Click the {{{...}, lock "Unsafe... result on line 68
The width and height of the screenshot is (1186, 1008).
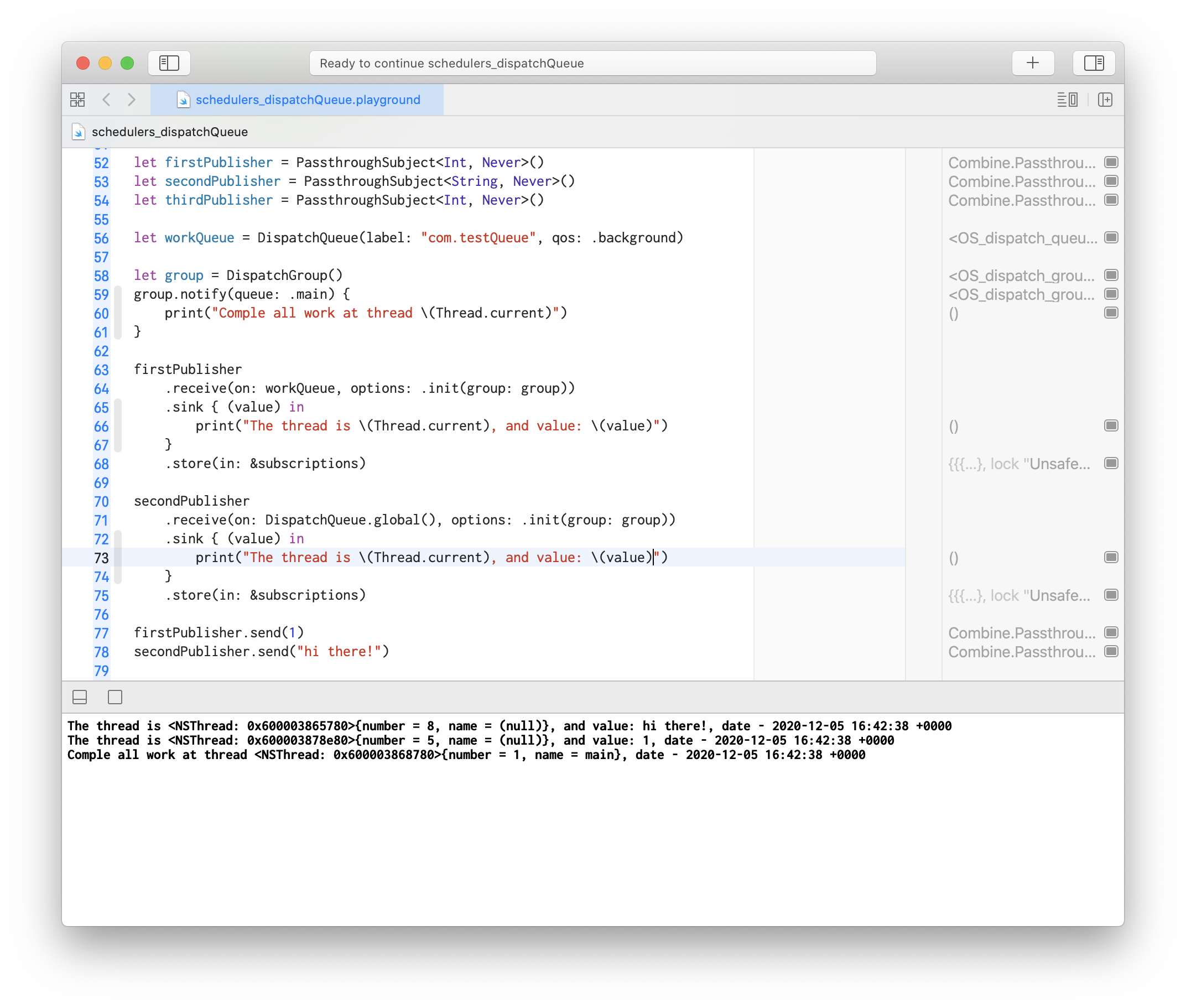click(1019, 464)
